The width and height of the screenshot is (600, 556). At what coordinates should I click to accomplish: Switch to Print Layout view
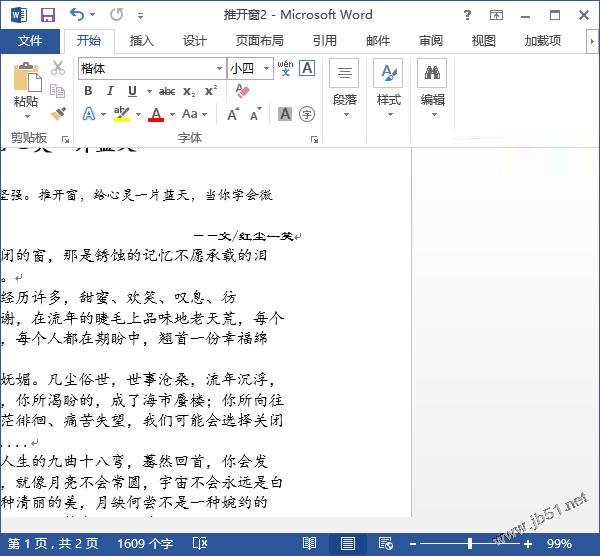[347, 543]
